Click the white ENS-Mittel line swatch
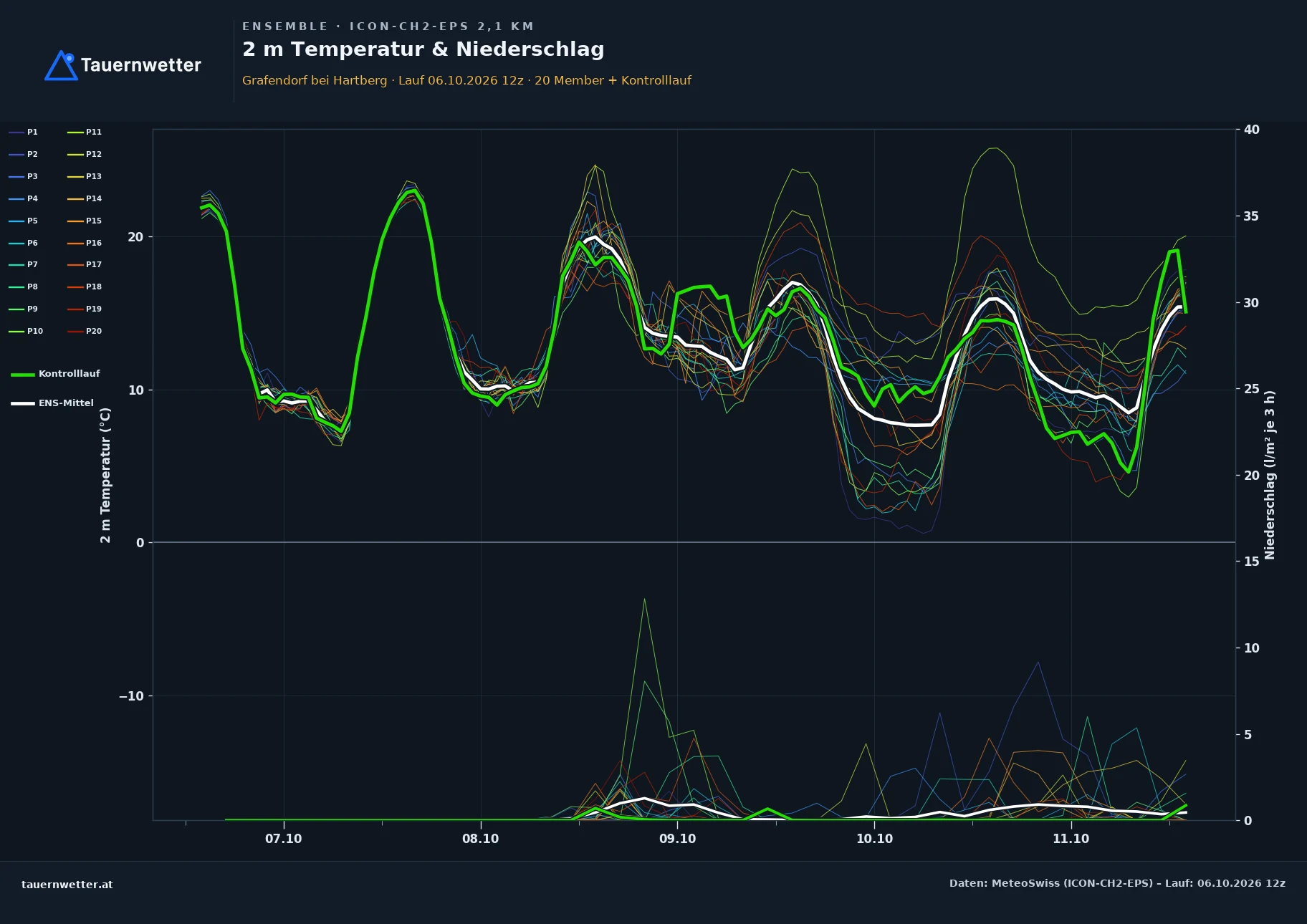 coord(23,403)
